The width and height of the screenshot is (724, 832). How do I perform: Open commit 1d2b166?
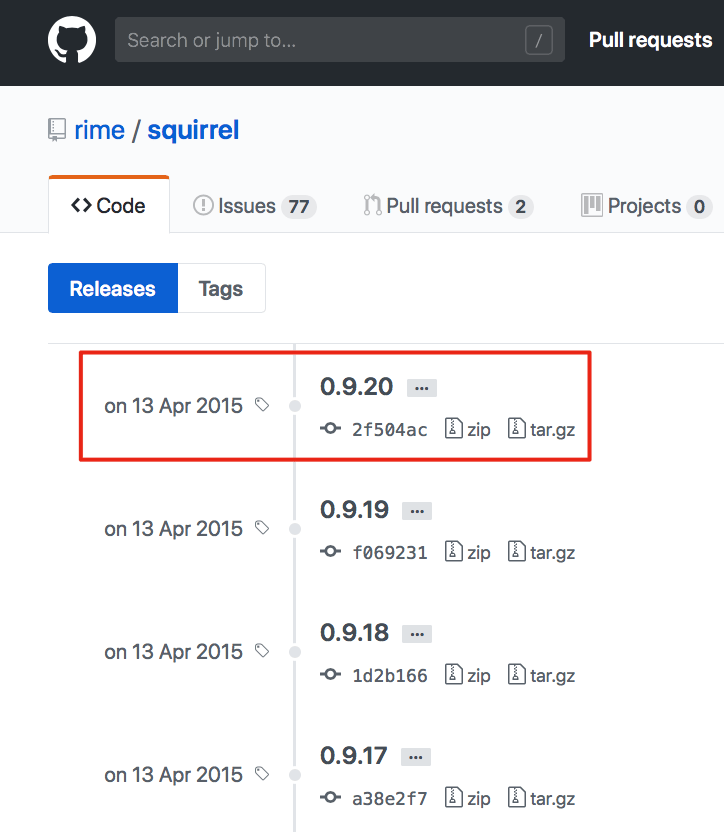coord(390,675)
